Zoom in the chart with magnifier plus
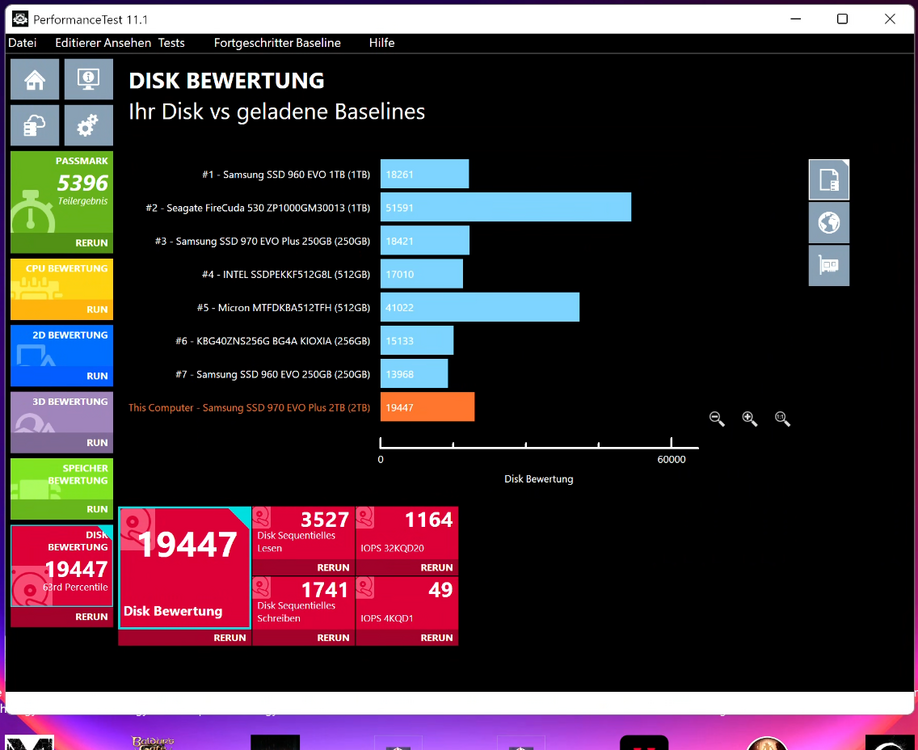This screenshot has height=750, width=918. pos(750,419)
